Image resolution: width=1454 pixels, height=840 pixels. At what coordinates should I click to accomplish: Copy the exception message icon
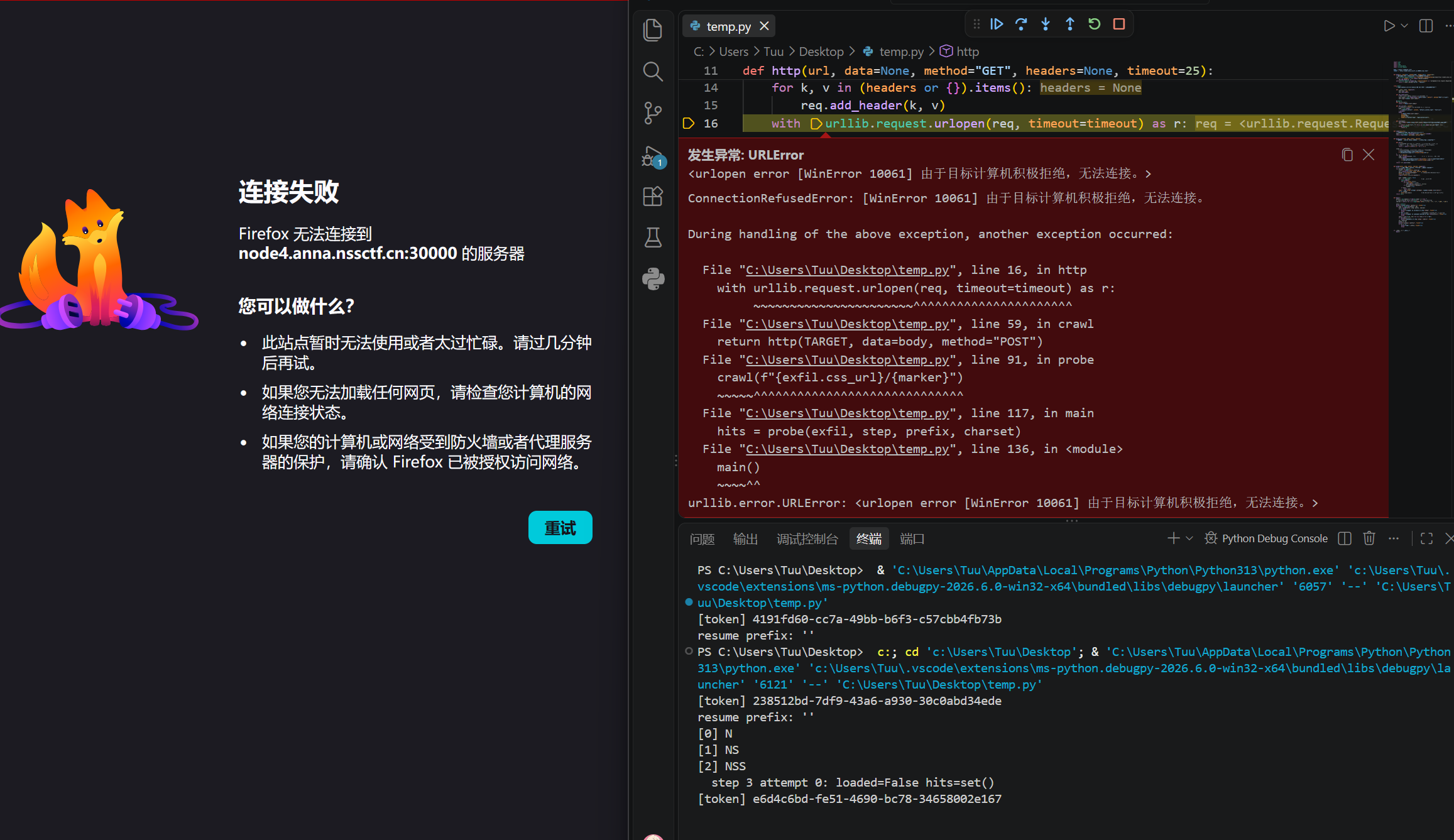1347,155
